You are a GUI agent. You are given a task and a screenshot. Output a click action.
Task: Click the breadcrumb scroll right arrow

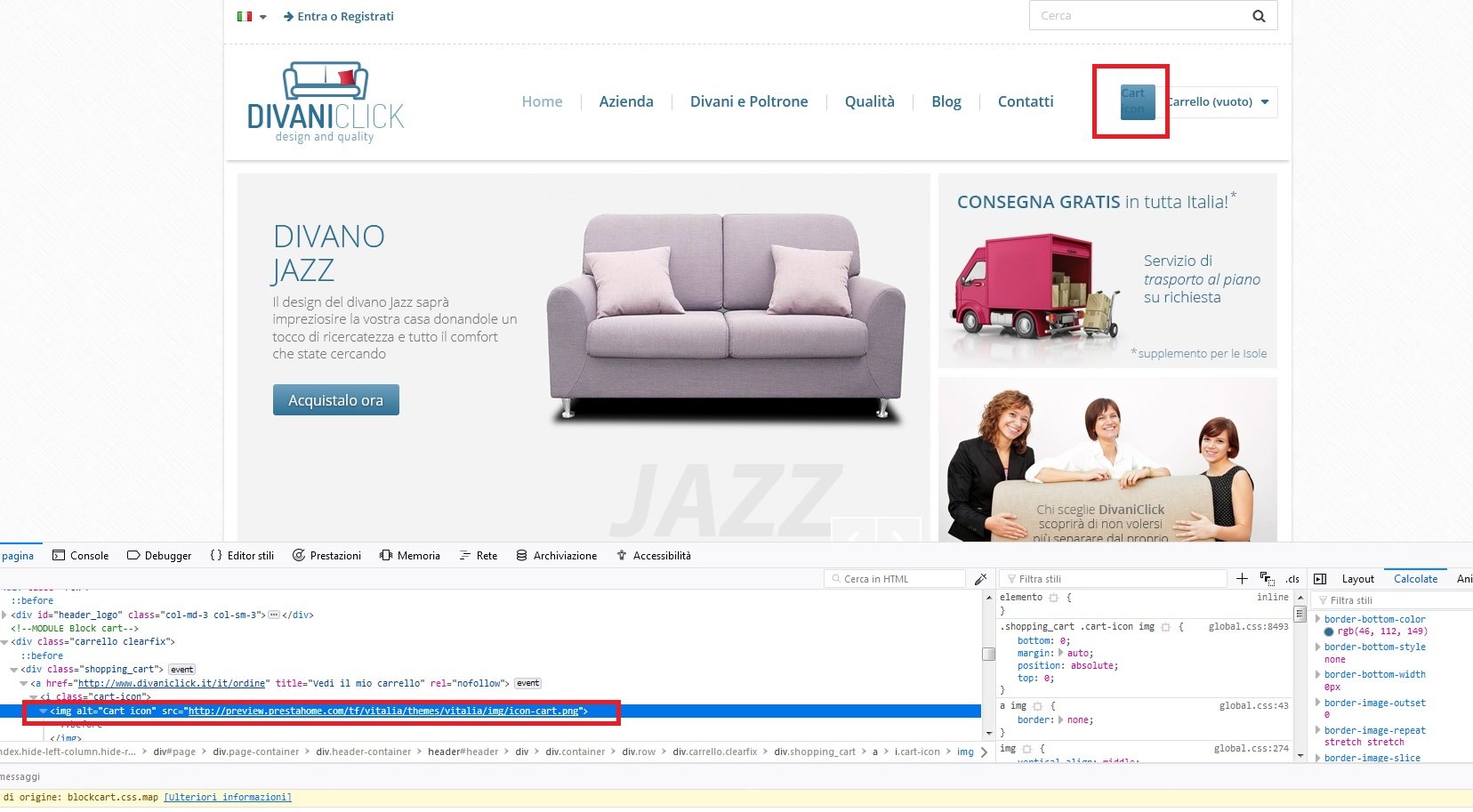point(984,752)
